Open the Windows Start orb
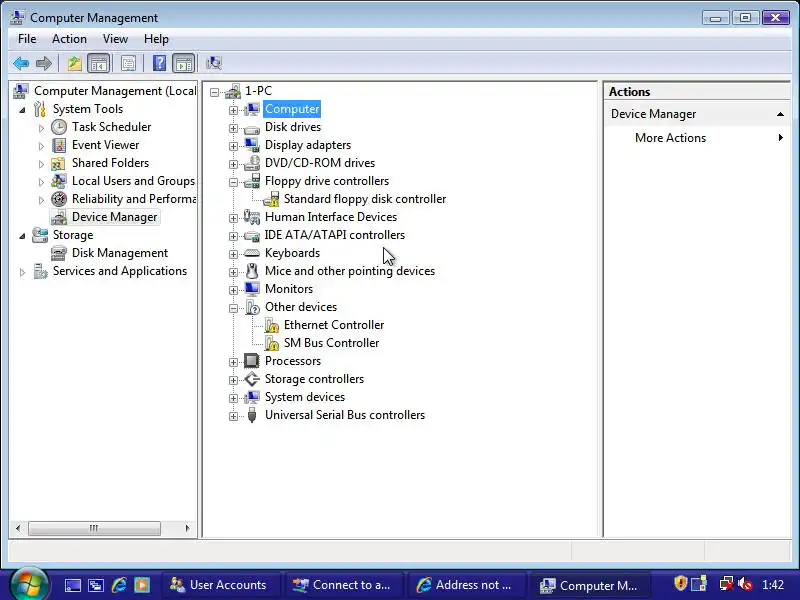The width and height of the screenshot is (800, 600). [x=29, y=585]
